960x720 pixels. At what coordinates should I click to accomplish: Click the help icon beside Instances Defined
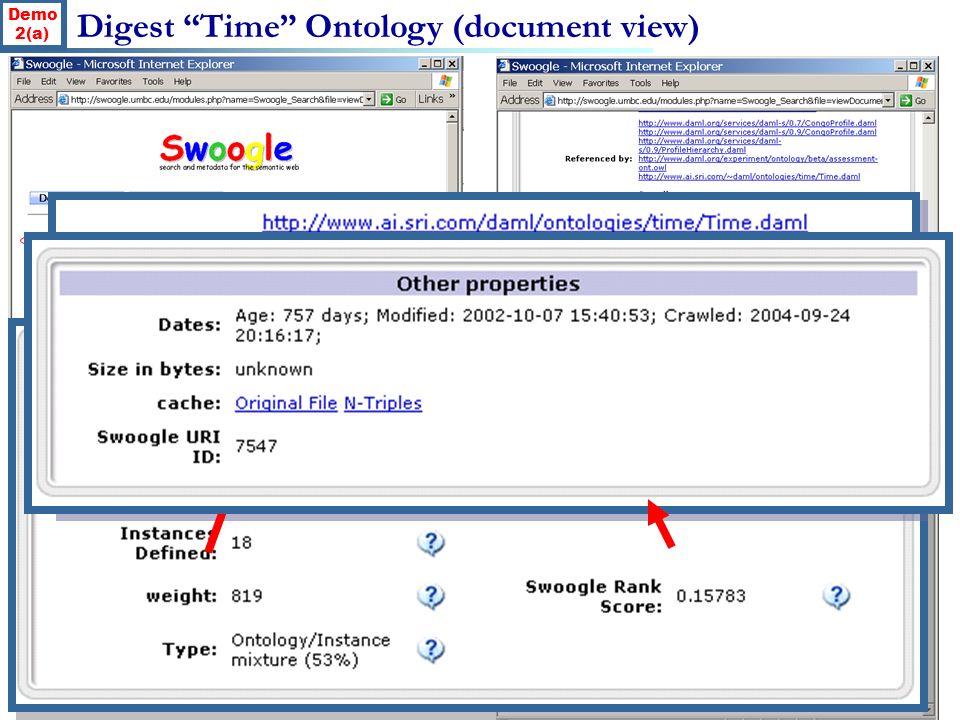point(431,543)
